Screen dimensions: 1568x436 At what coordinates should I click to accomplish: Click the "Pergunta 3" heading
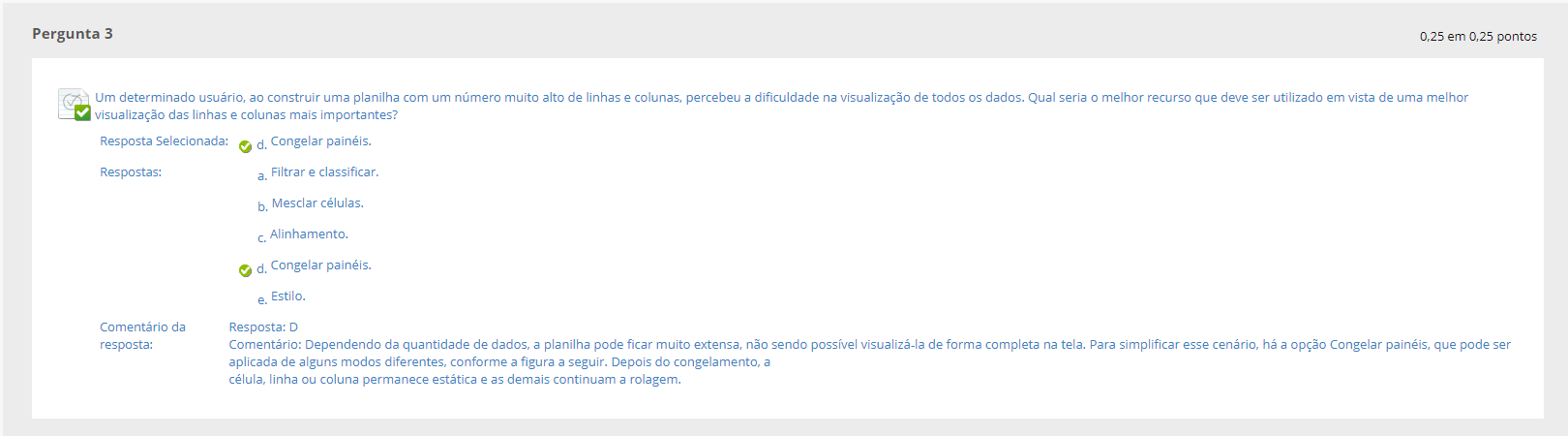click(x=73, y=34)
